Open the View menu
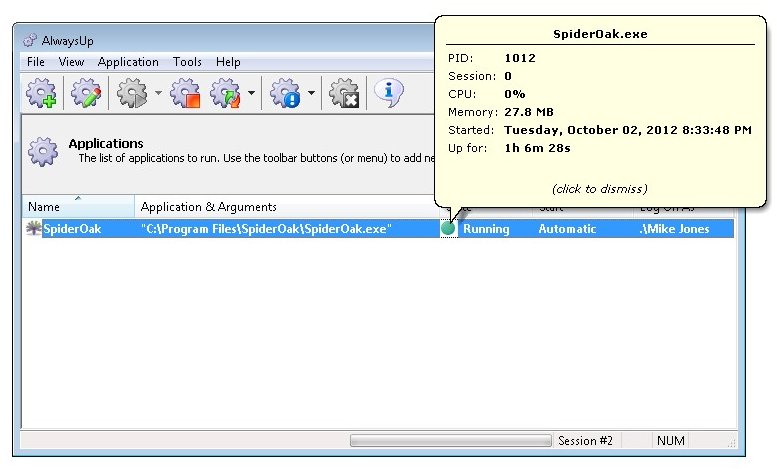The width and height of the screenshot is (777, 469). [71, 62]
